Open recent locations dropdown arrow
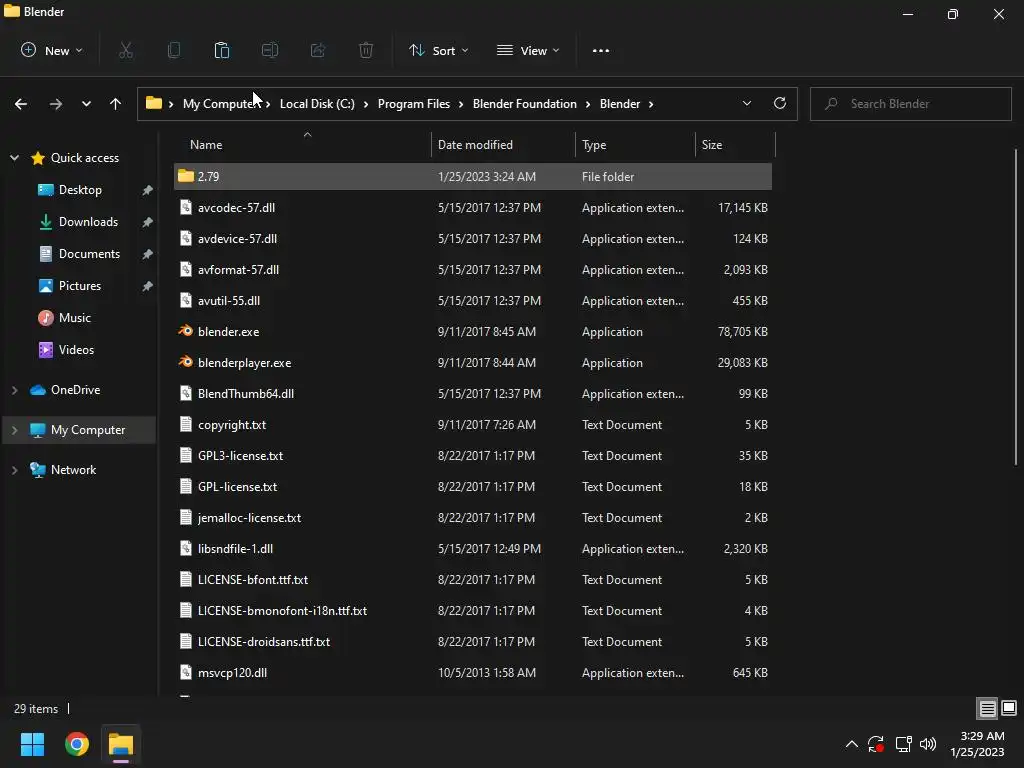Screen dimensions: 1024x768 pyautogui.click(x=86, y=104)
